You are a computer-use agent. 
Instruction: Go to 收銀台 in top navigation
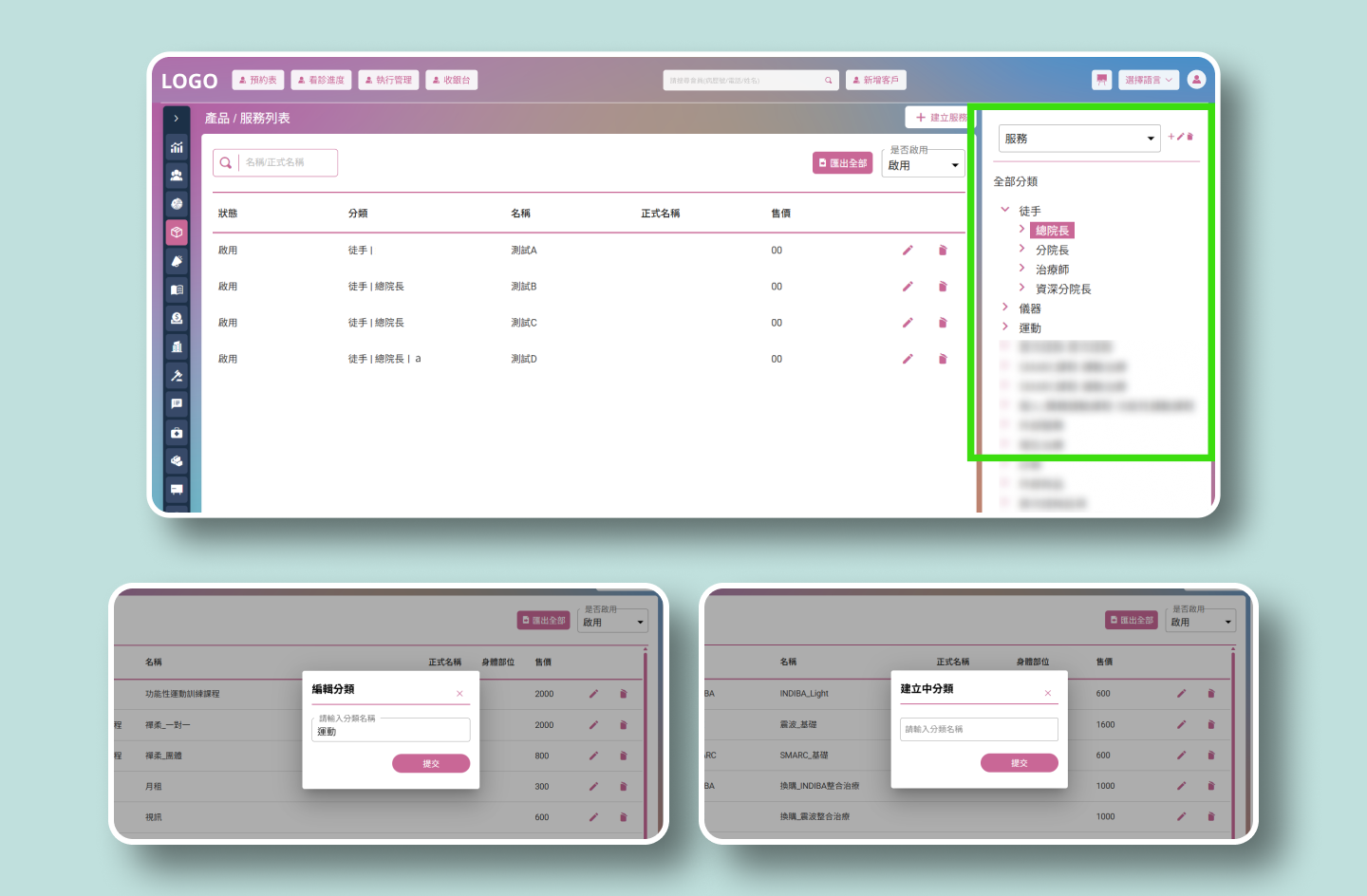[x=451, y=81]
